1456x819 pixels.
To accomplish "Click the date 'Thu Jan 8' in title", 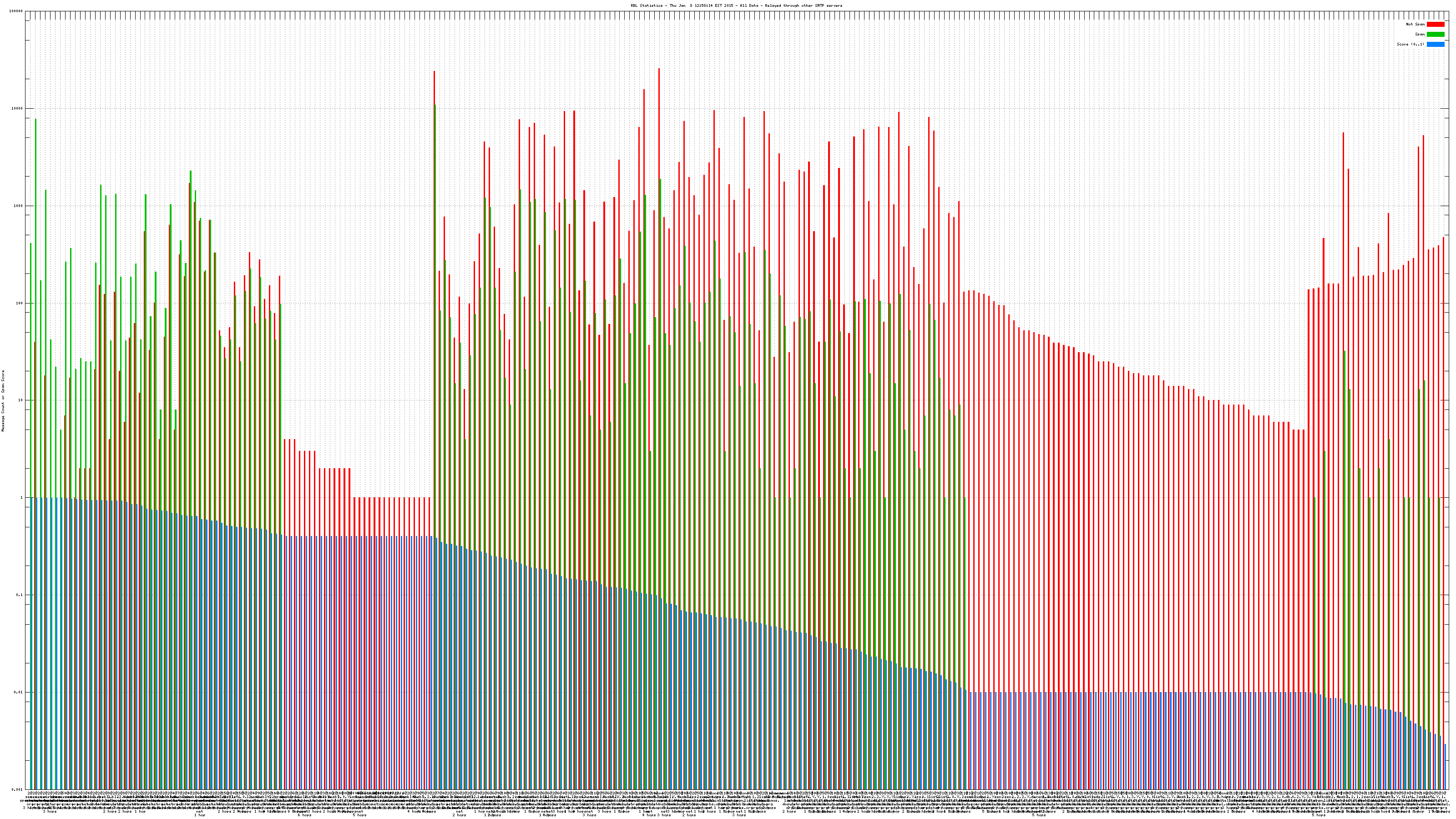I will [682, 5].
